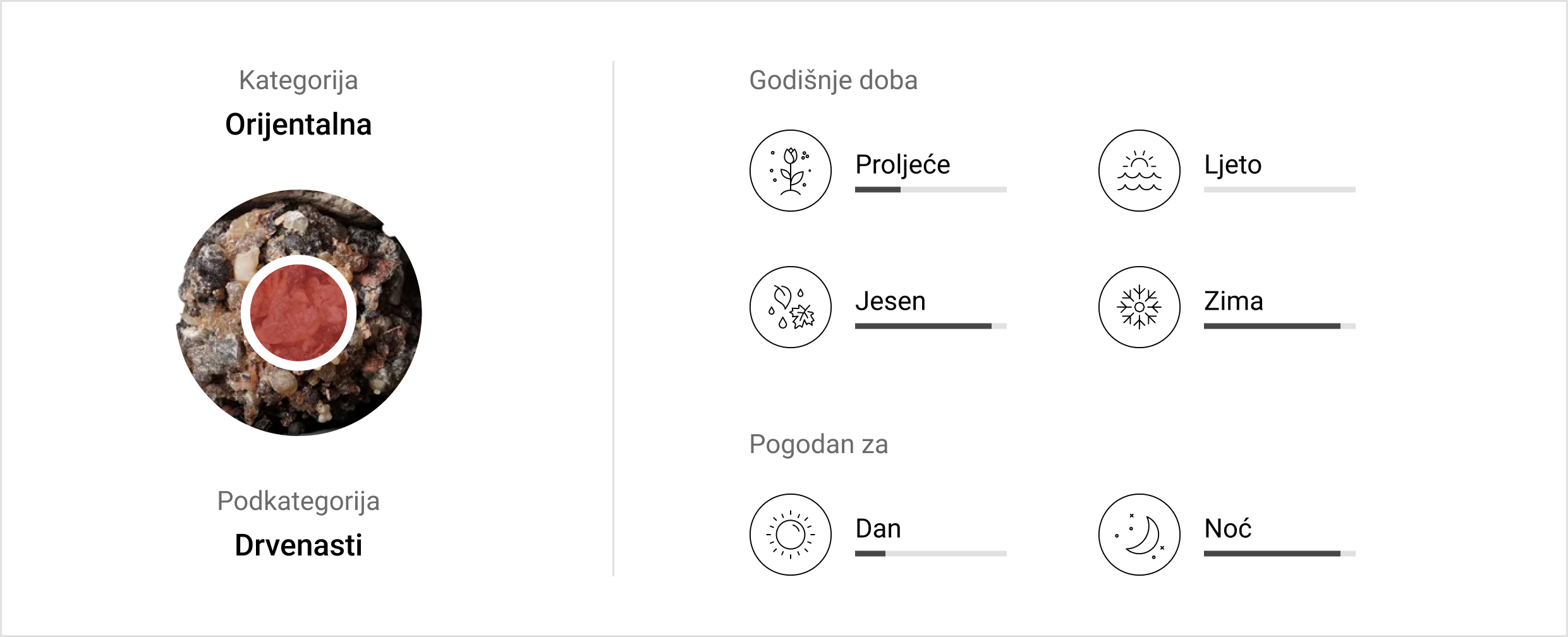Viewport: 1568px width, 637px height.
Task: Click the red inner circle swatch
Action: pos(298,313)
